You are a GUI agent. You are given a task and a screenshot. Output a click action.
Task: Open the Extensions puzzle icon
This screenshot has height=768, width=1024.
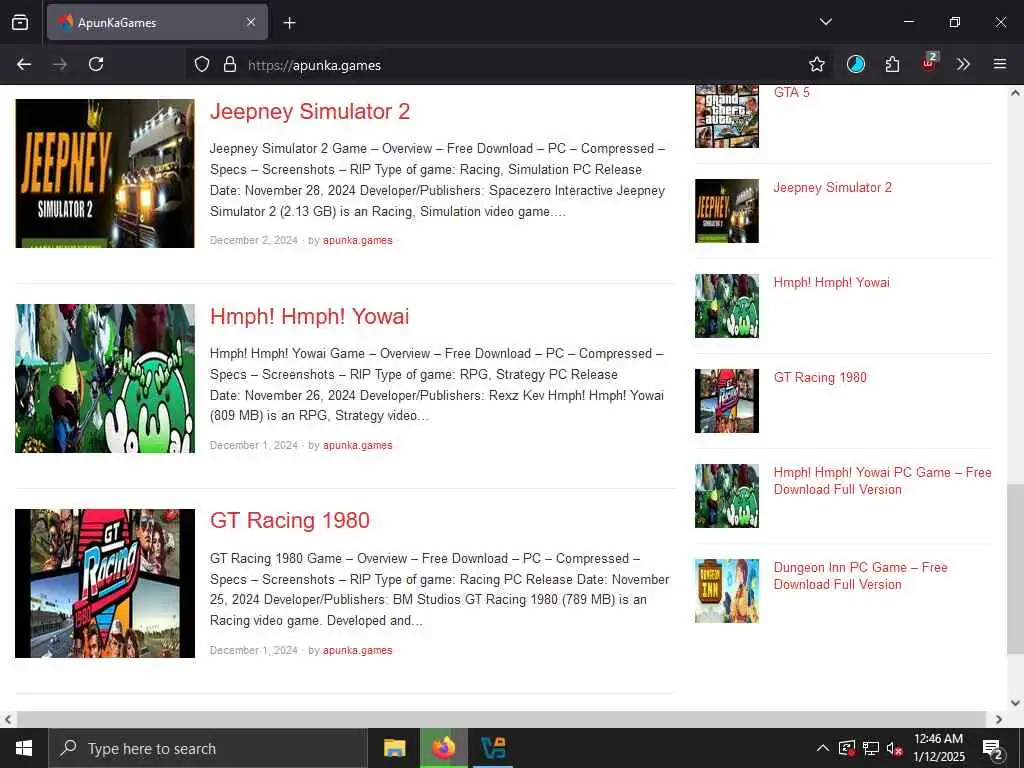(892, 64)
